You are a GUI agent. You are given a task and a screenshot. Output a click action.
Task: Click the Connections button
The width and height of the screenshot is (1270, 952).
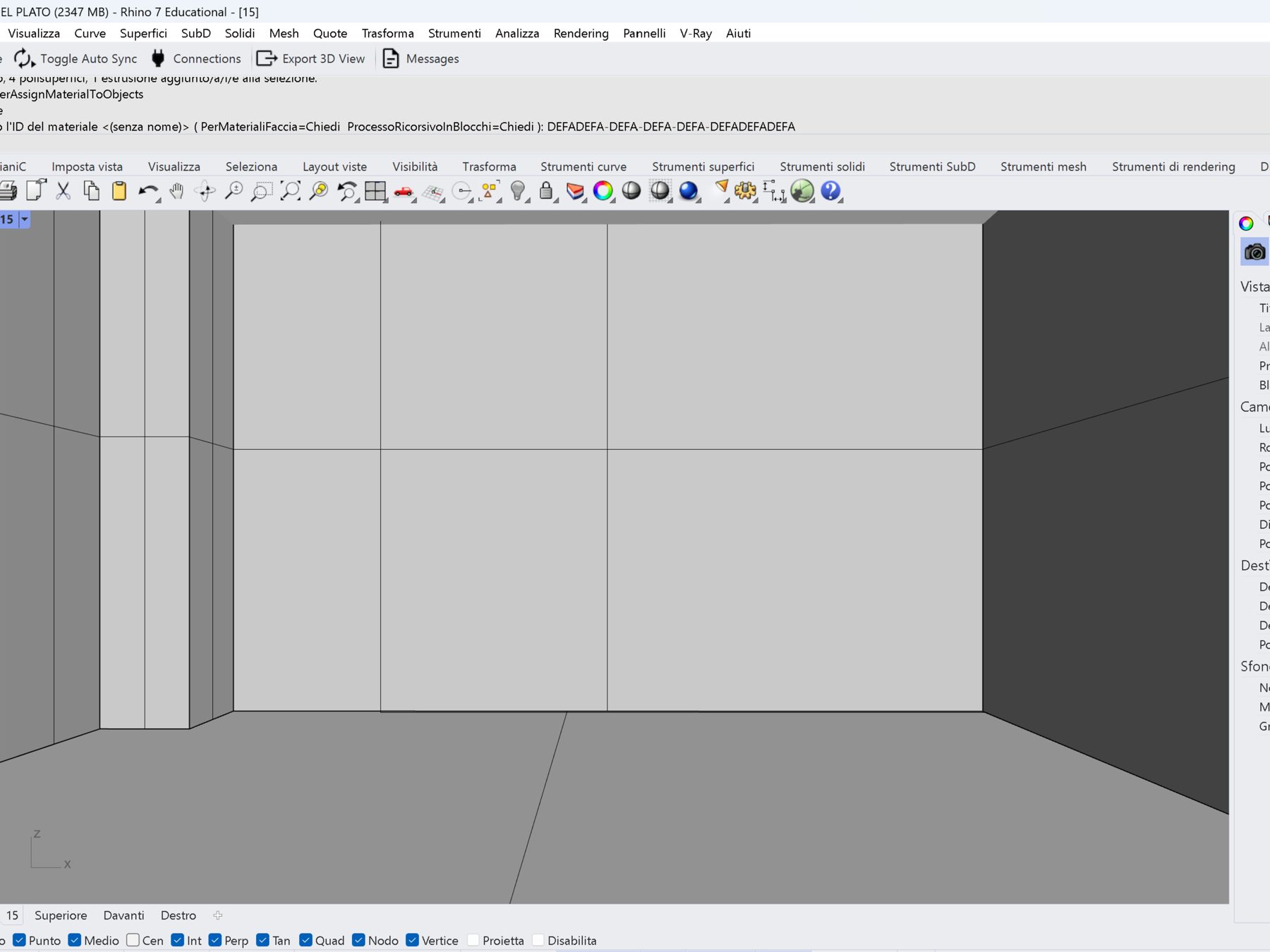coord(196,59)
